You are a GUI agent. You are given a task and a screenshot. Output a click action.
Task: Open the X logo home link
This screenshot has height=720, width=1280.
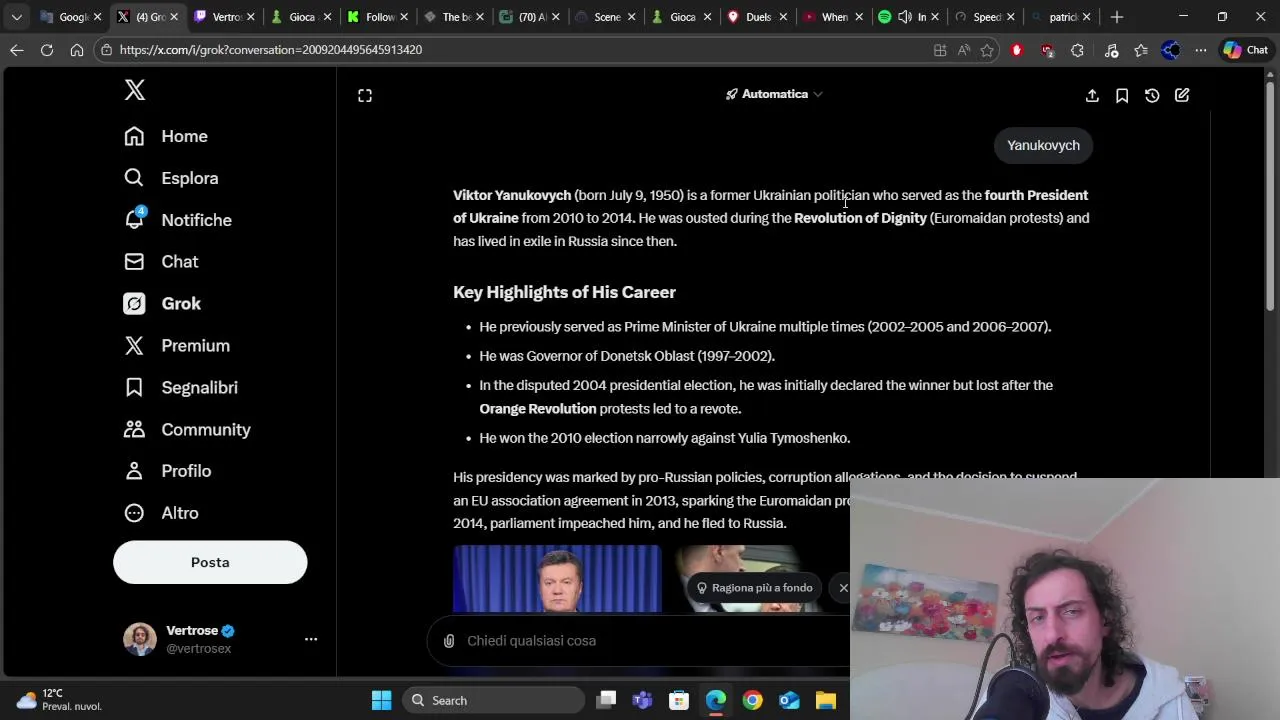(x=135, y=90)
